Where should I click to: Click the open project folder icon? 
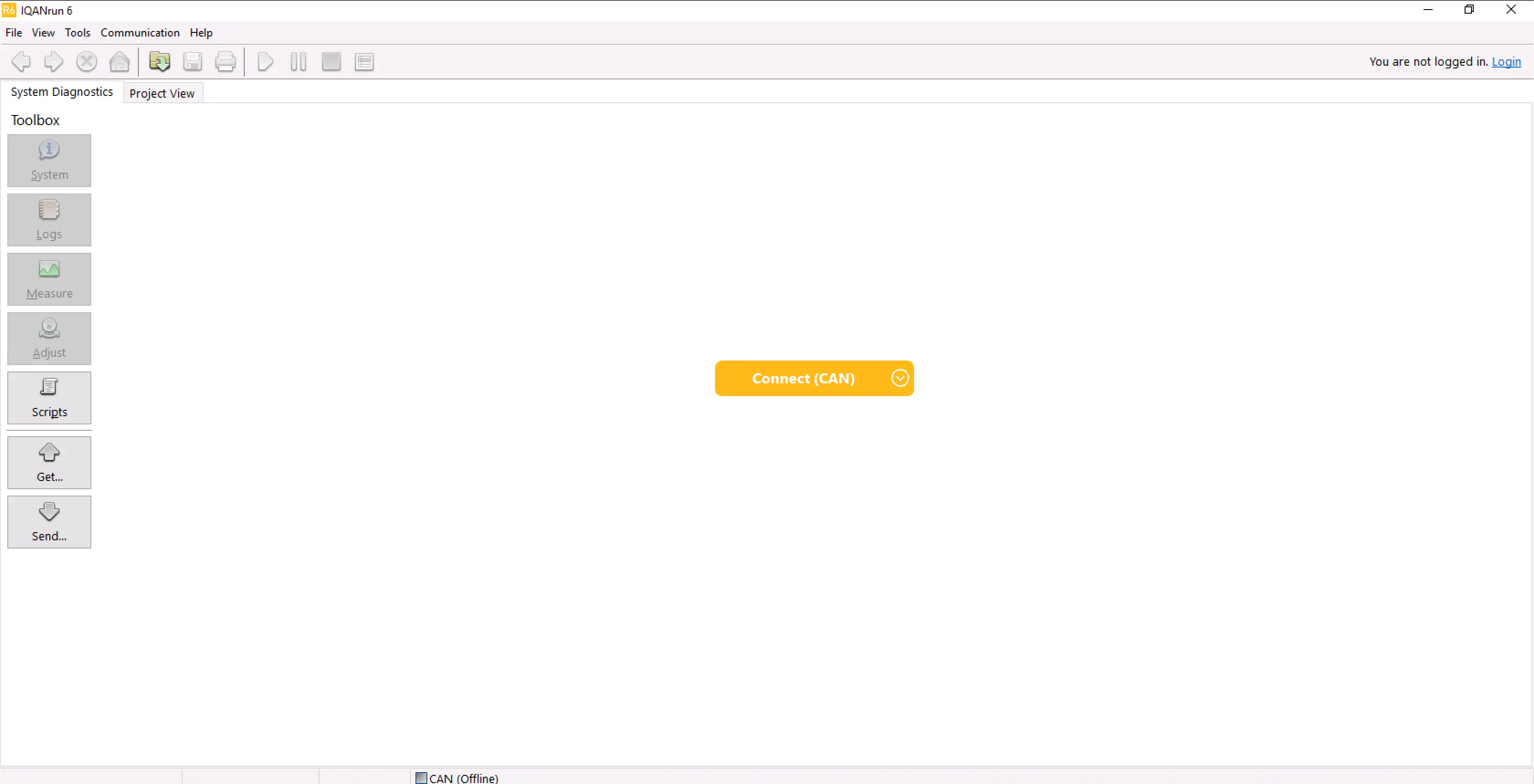[x=159, y=61]
